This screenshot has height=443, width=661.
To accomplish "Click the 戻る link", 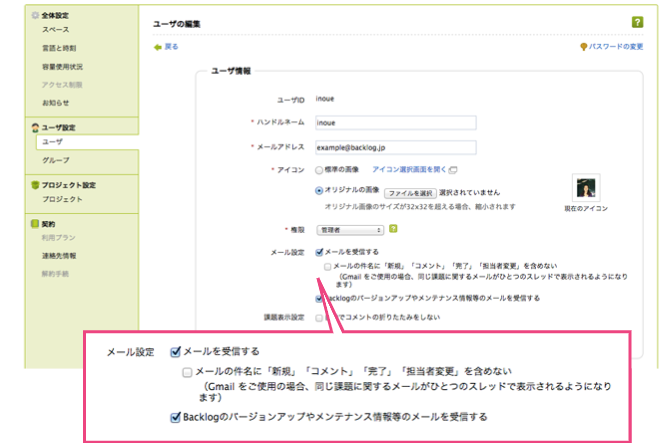I will click(x=171, y=47).
